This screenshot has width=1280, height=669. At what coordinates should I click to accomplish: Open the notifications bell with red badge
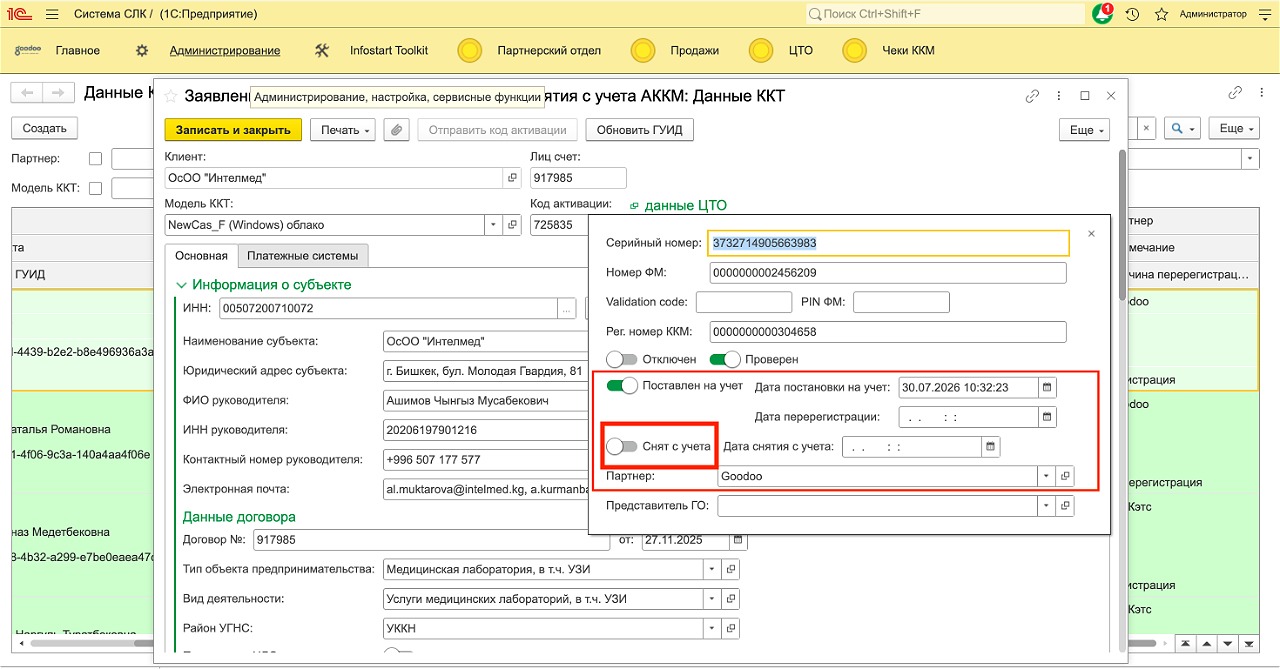1103,14
